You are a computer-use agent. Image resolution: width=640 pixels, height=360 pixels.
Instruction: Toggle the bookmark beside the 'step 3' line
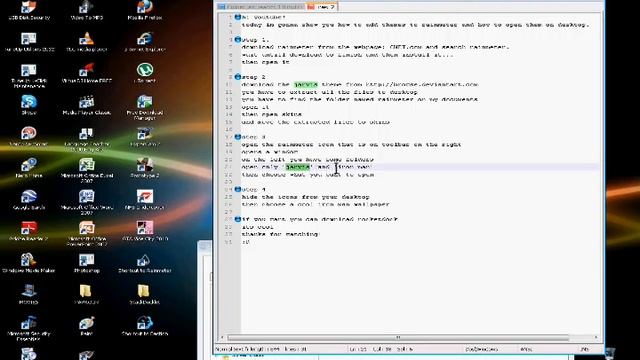(x=238, y=137)
